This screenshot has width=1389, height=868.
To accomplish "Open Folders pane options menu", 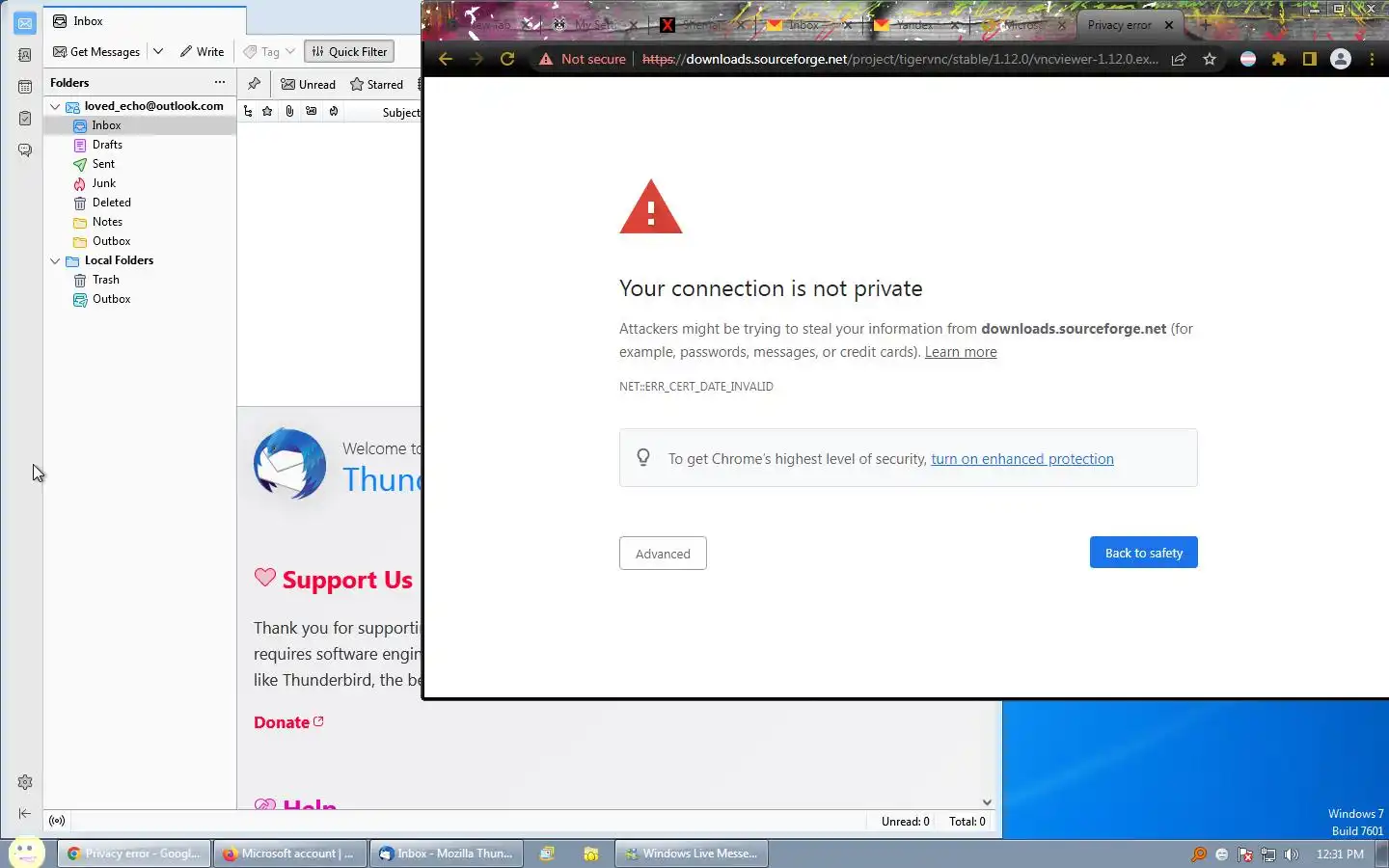I will 220,82.
